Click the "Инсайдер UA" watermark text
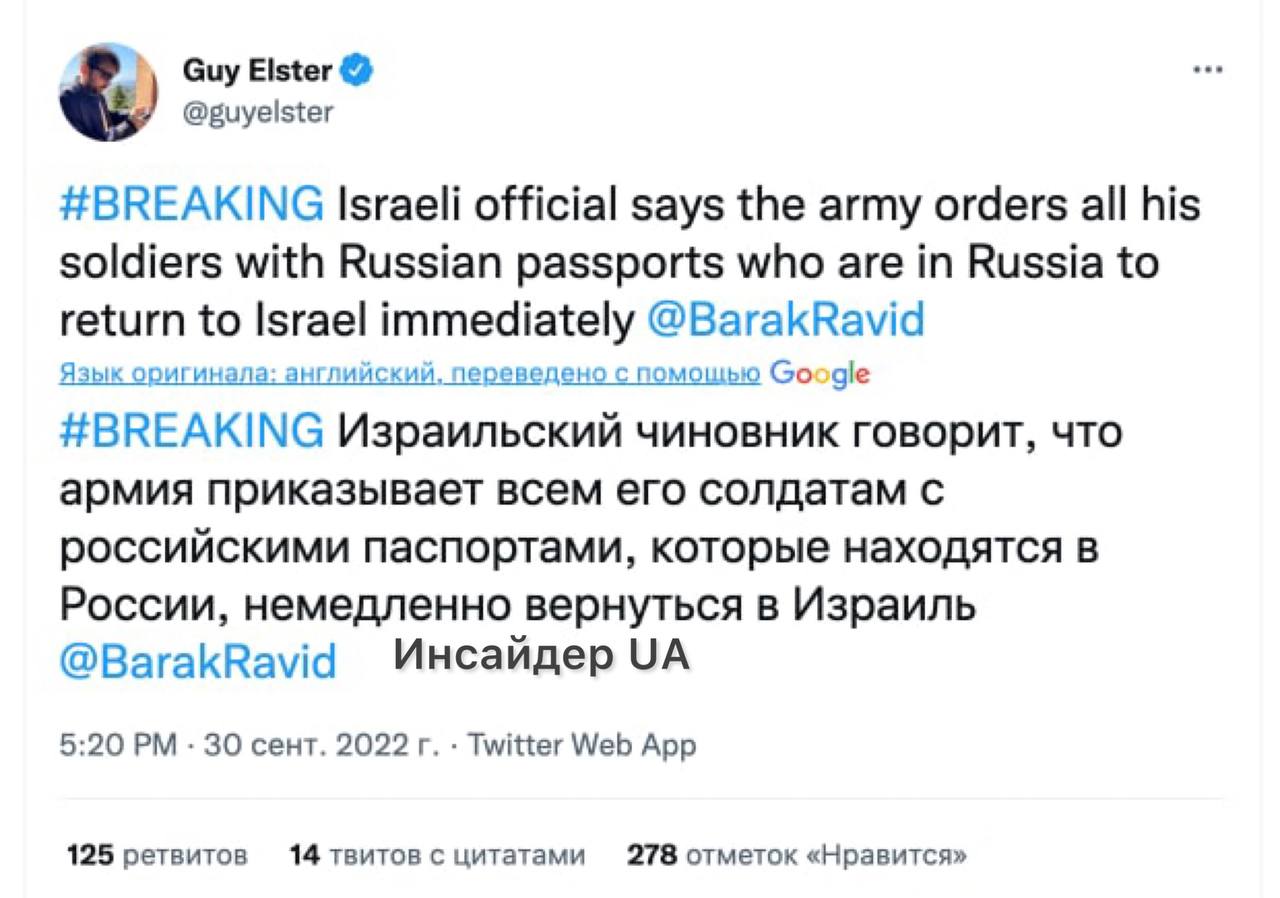 tap(541, 655)
